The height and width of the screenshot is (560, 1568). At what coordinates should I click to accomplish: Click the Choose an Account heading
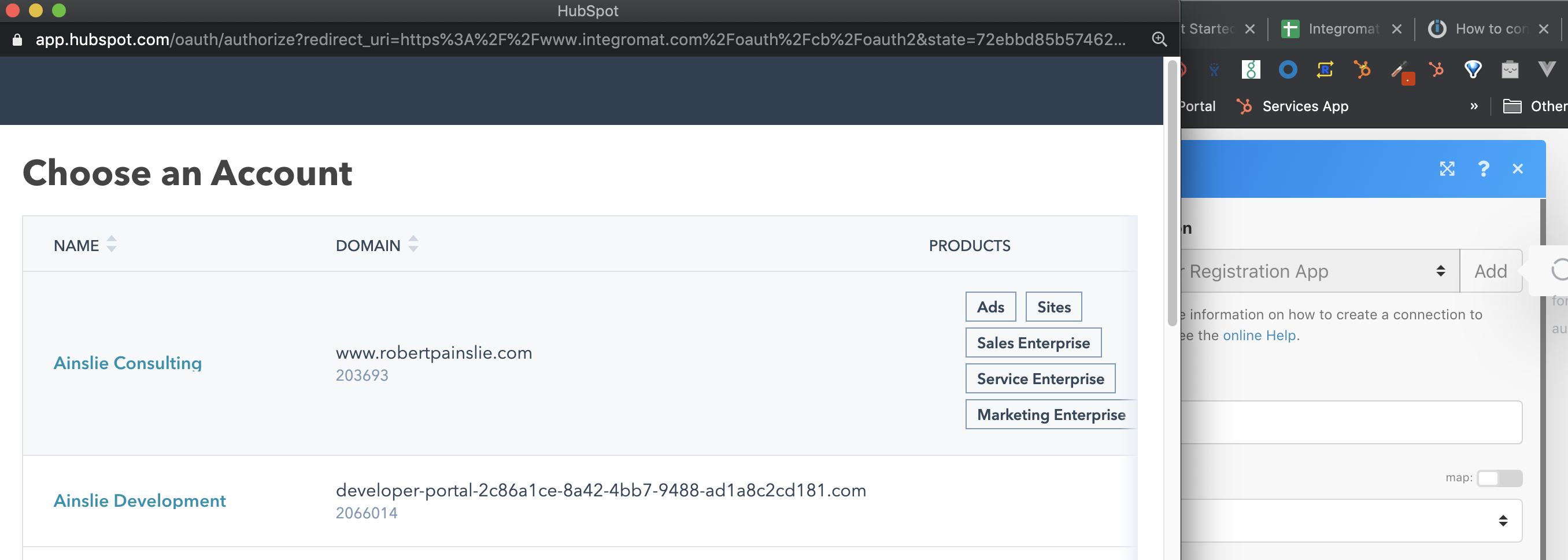pyautogui.click(x=187, y=173)
